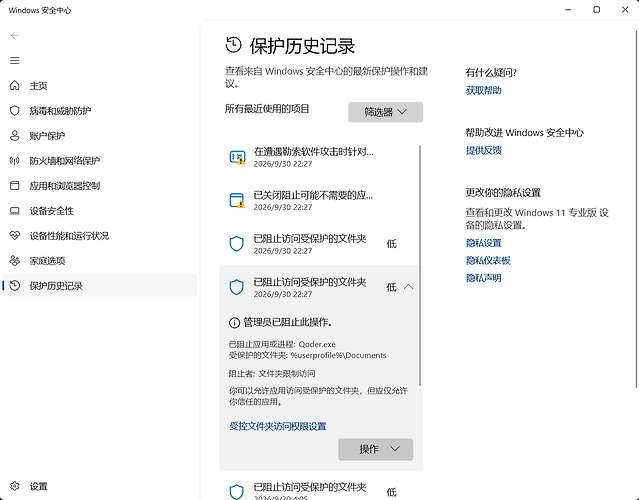Open the 隐私设置 link

click(483, 243)
